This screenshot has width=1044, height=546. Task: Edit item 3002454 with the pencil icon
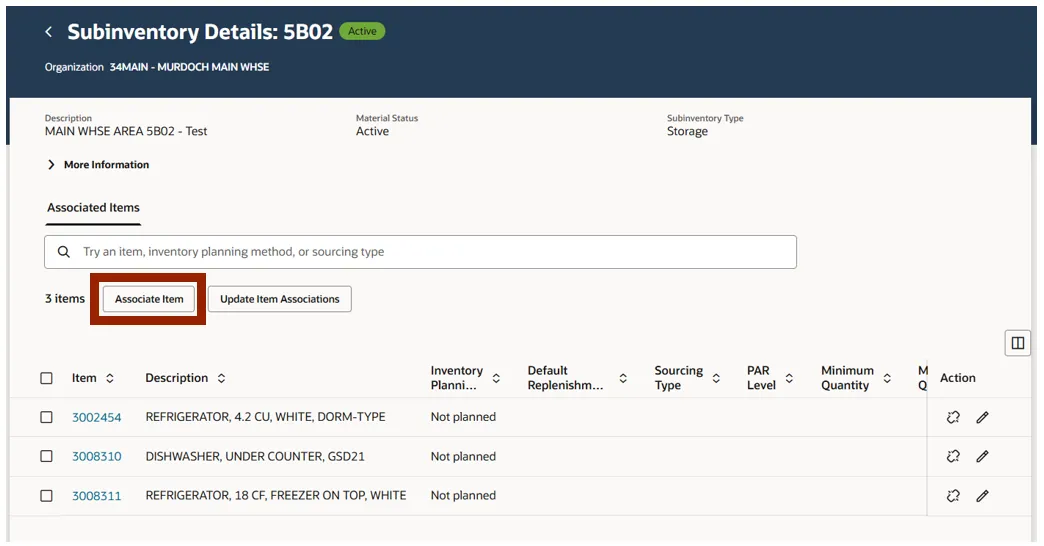[x=982, y=417]
